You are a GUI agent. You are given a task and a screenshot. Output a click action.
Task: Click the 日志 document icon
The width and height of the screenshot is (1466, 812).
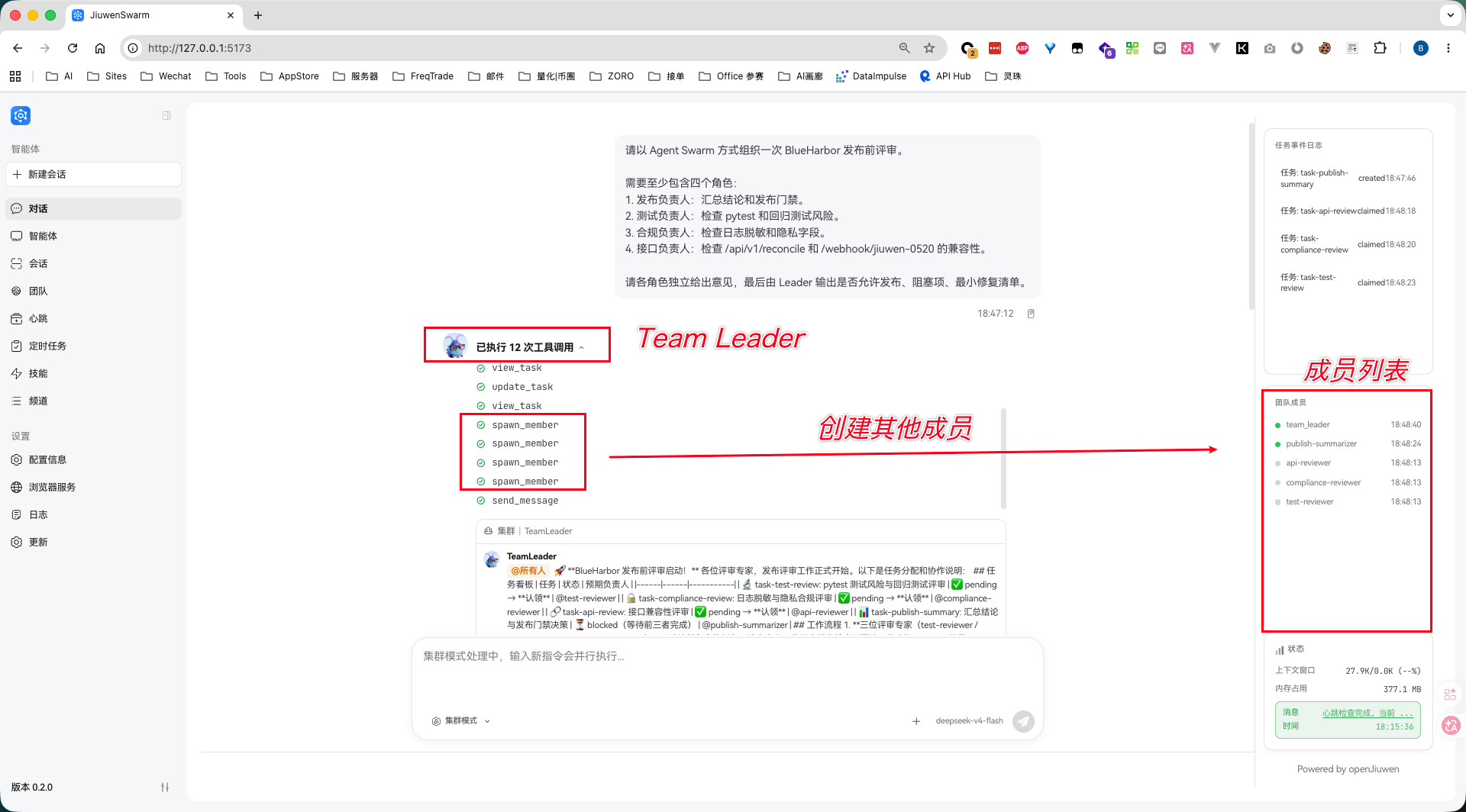(x=16, y=514)
